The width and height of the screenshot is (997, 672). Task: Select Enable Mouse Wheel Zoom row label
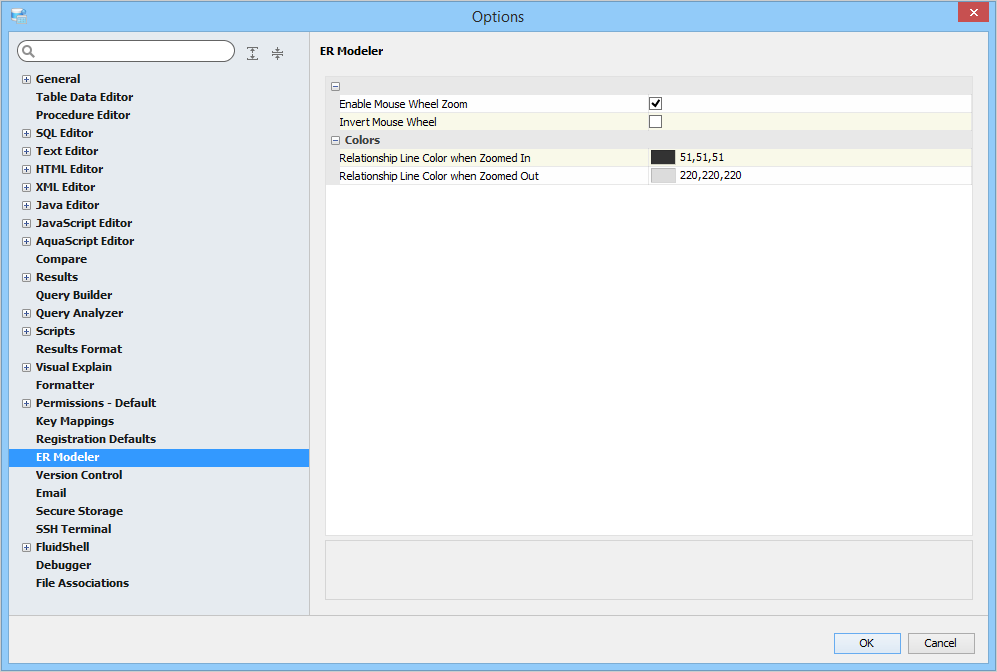[x=403, y=104]
